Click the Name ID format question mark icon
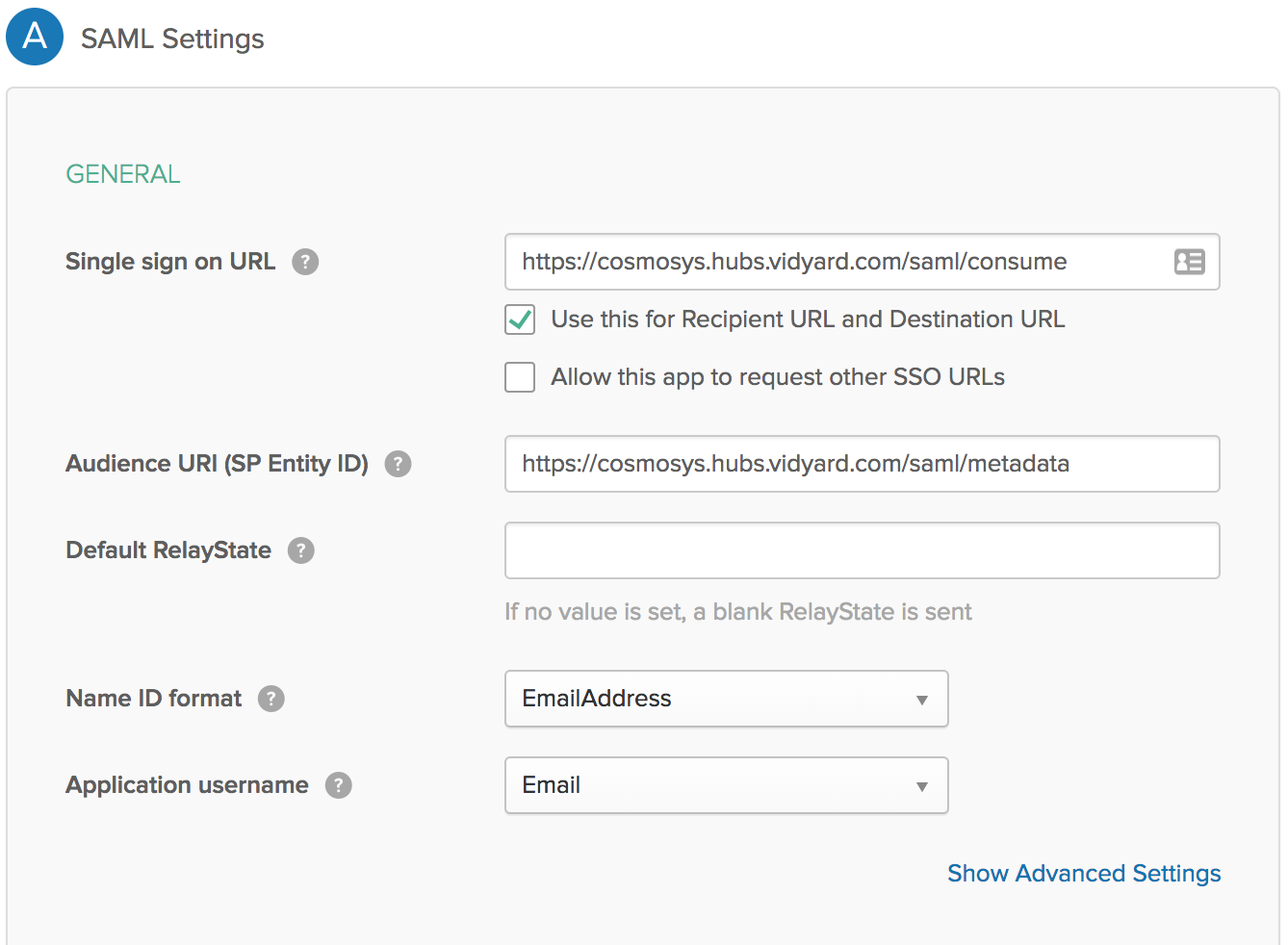 [271, 699]
